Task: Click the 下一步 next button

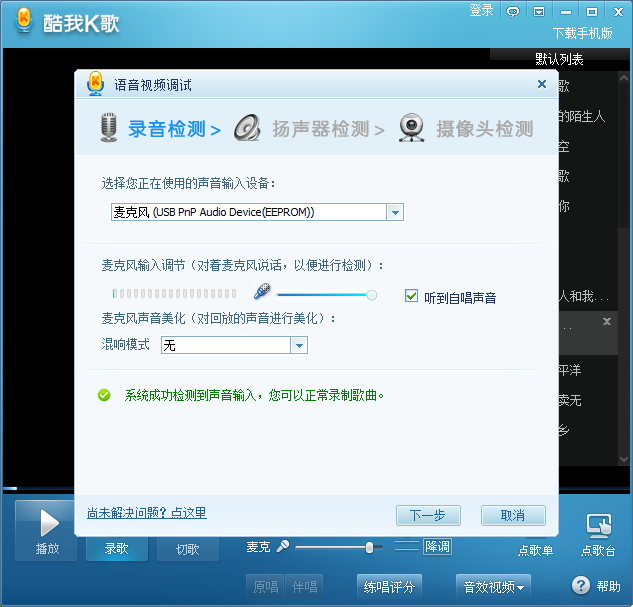Action: pyautogui.click(x=428, y=515)
